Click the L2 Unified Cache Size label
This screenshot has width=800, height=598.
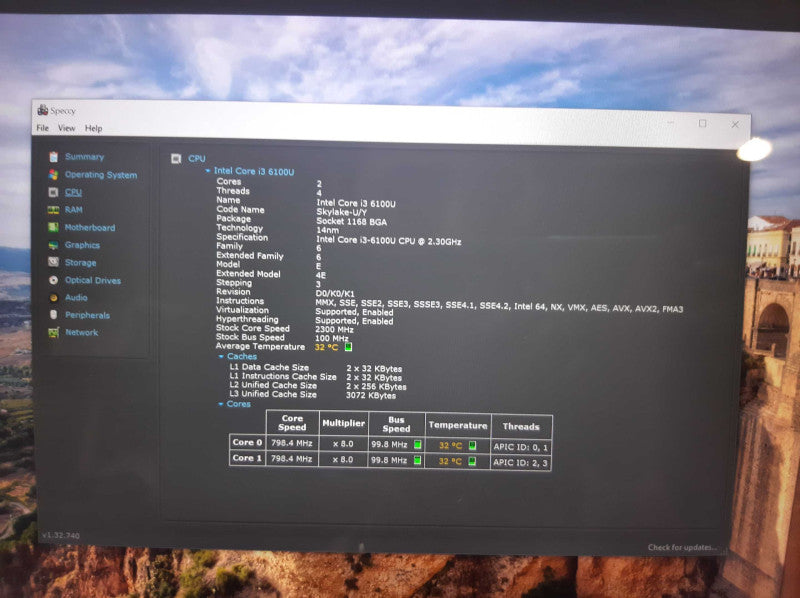point(273,385)
